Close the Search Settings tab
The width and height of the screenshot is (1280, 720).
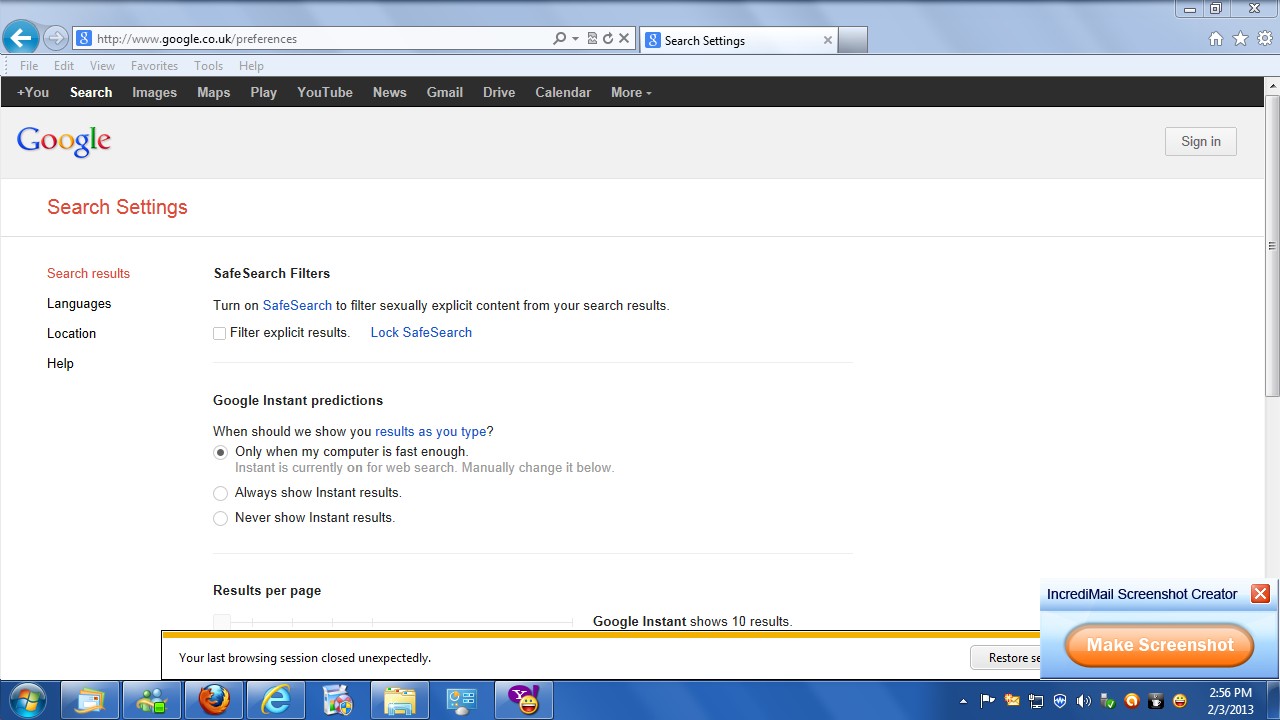point(827,40)
